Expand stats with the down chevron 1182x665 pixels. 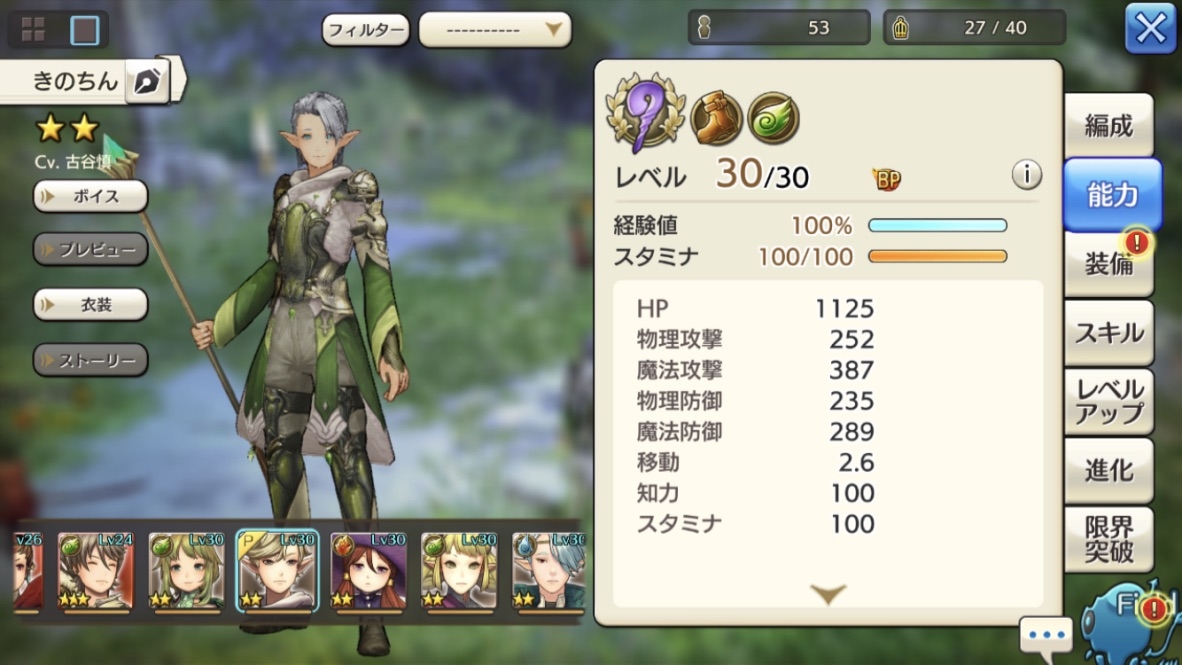[828, 594]
